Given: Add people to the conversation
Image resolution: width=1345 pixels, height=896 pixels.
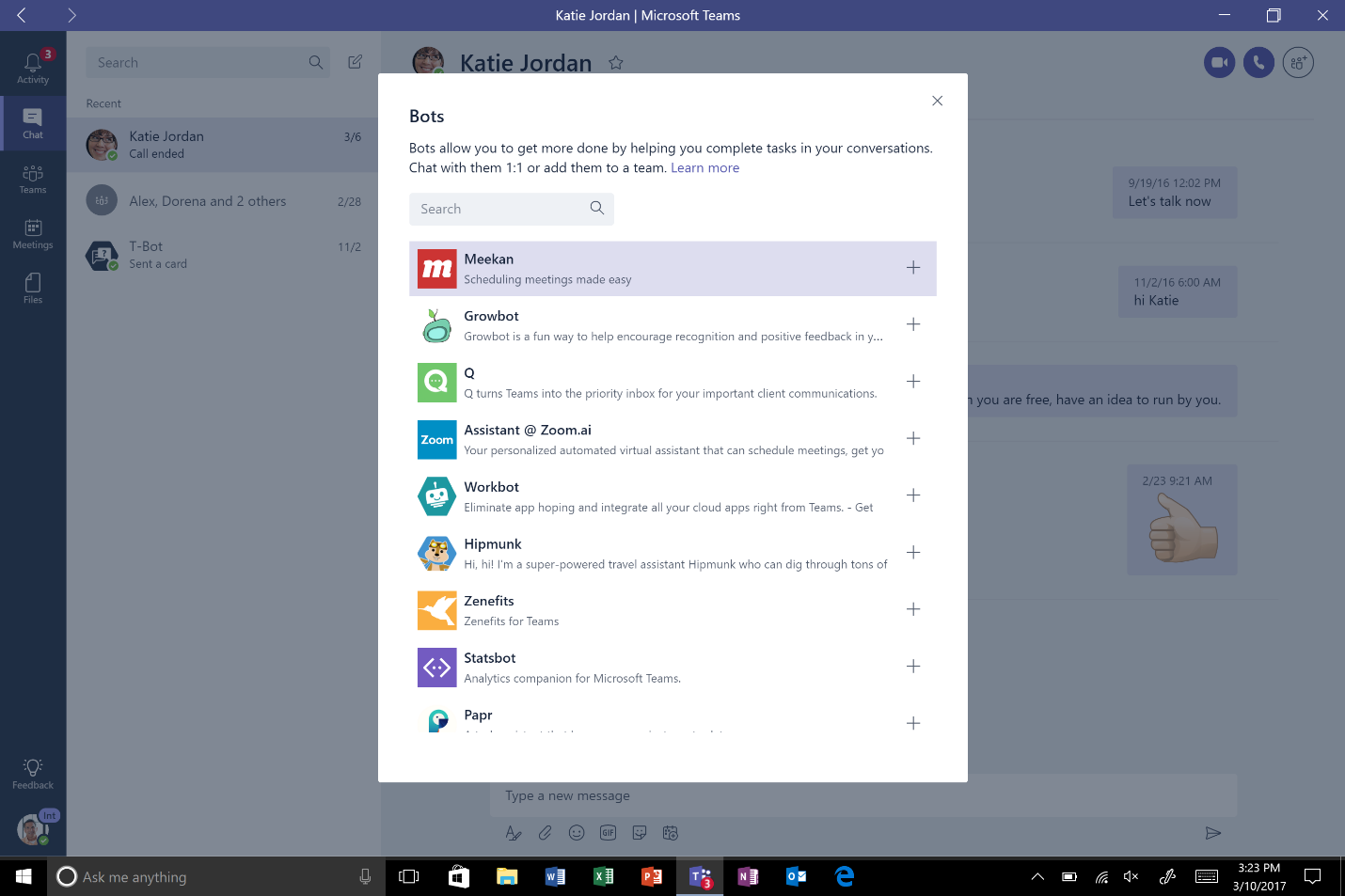Looking at the screenshot, I should [1298, 62].
